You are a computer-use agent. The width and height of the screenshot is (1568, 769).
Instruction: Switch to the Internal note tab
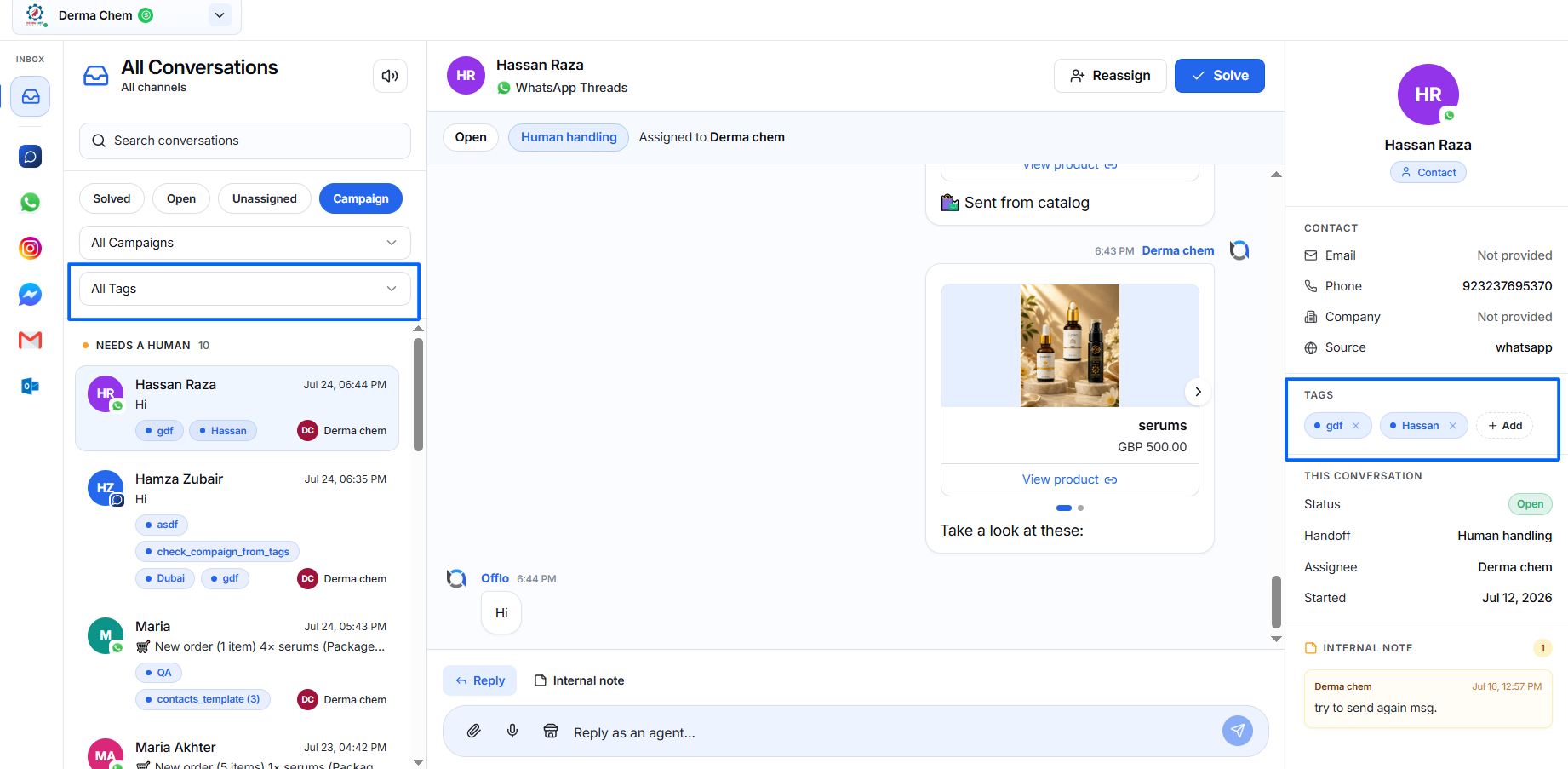pyautogui.click(x=579, y=680)
